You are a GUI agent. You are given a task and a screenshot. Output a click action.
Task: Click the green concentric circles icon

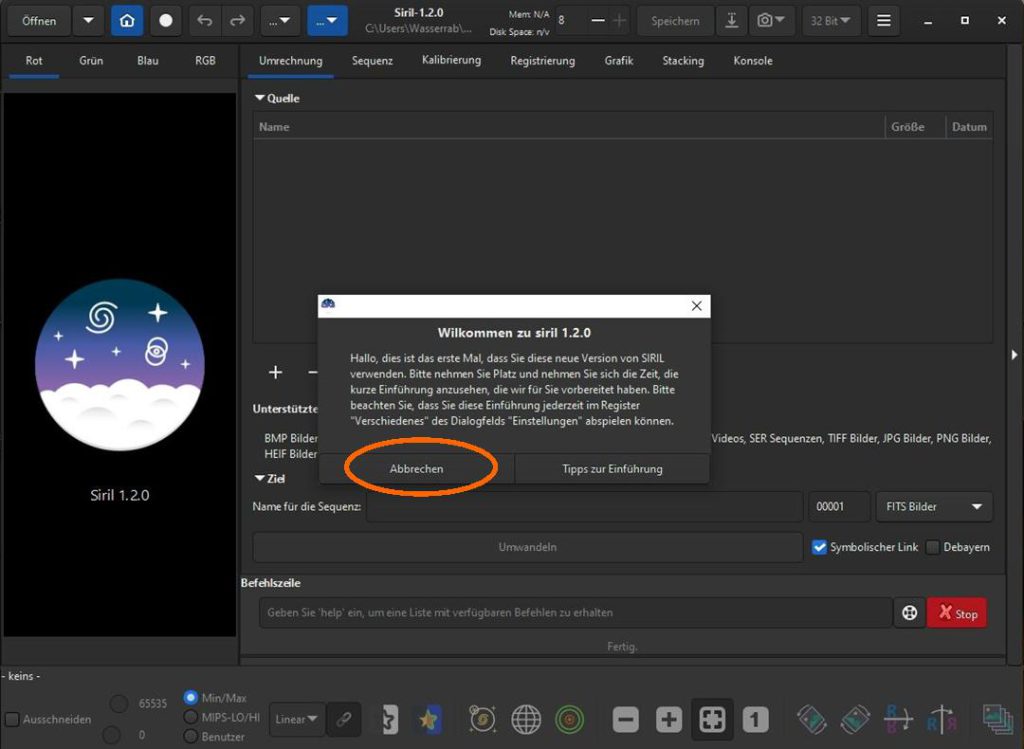(570, 719)
